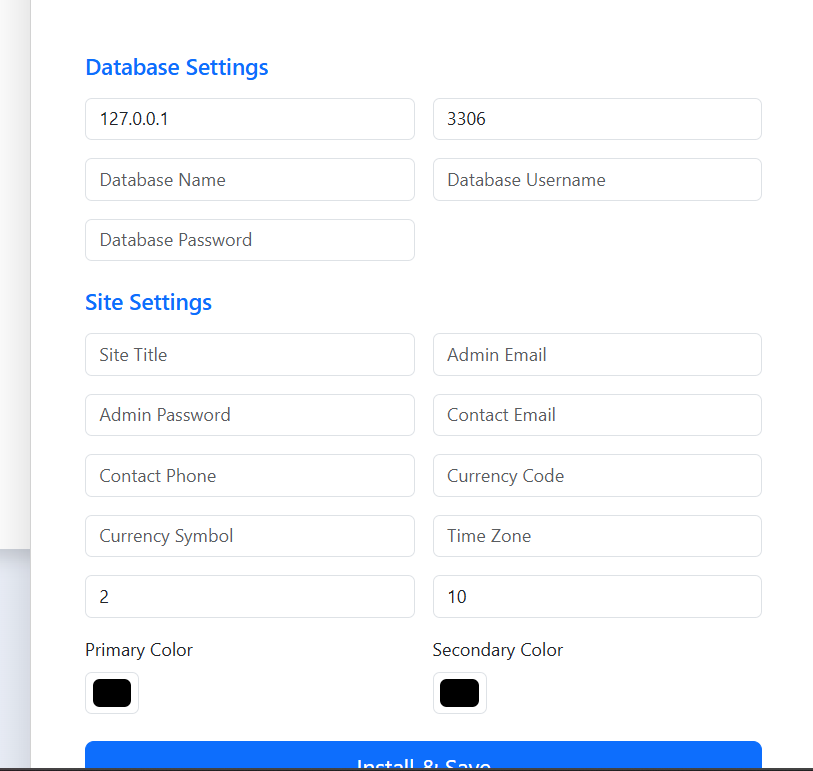Click the Site Settings heading
The image size is (813, 771).
point(148,302)
